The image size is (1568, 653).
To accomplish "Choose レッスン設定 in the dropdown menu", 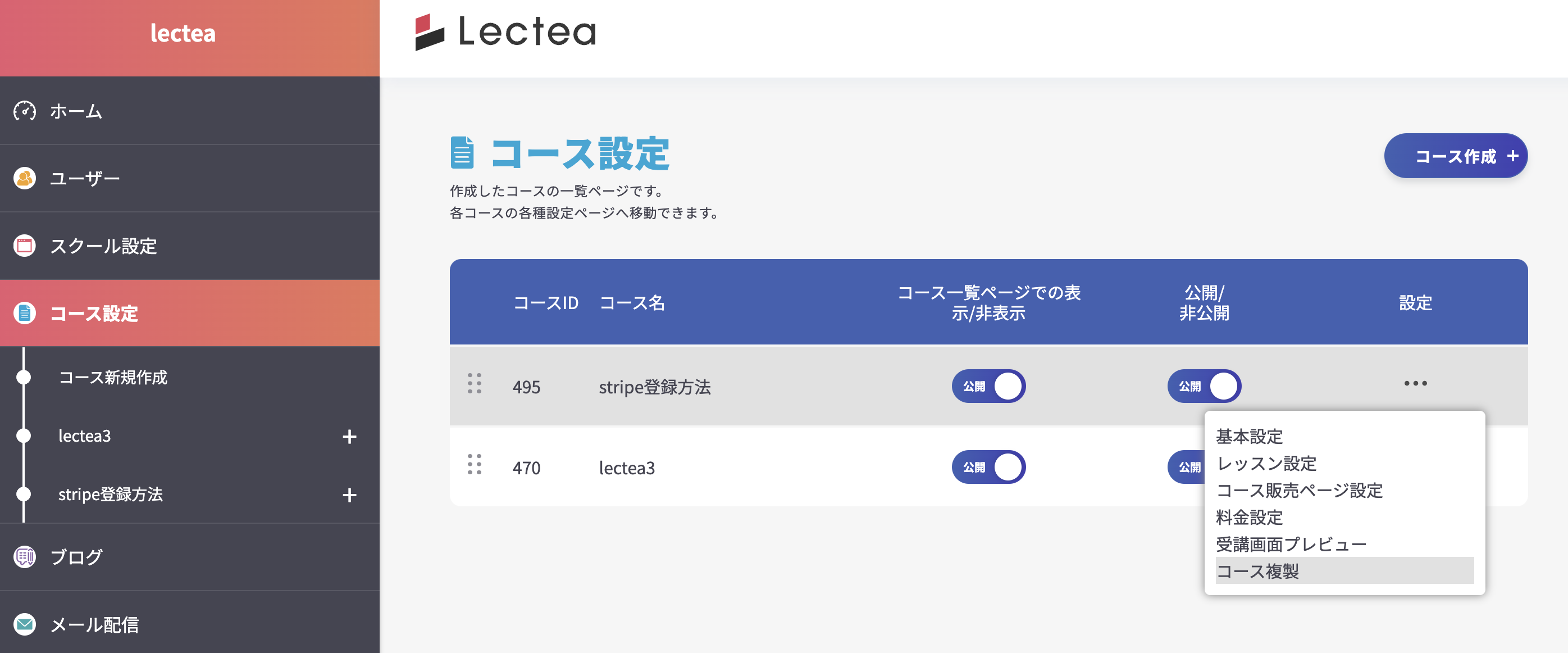I will coord(1266,464).
